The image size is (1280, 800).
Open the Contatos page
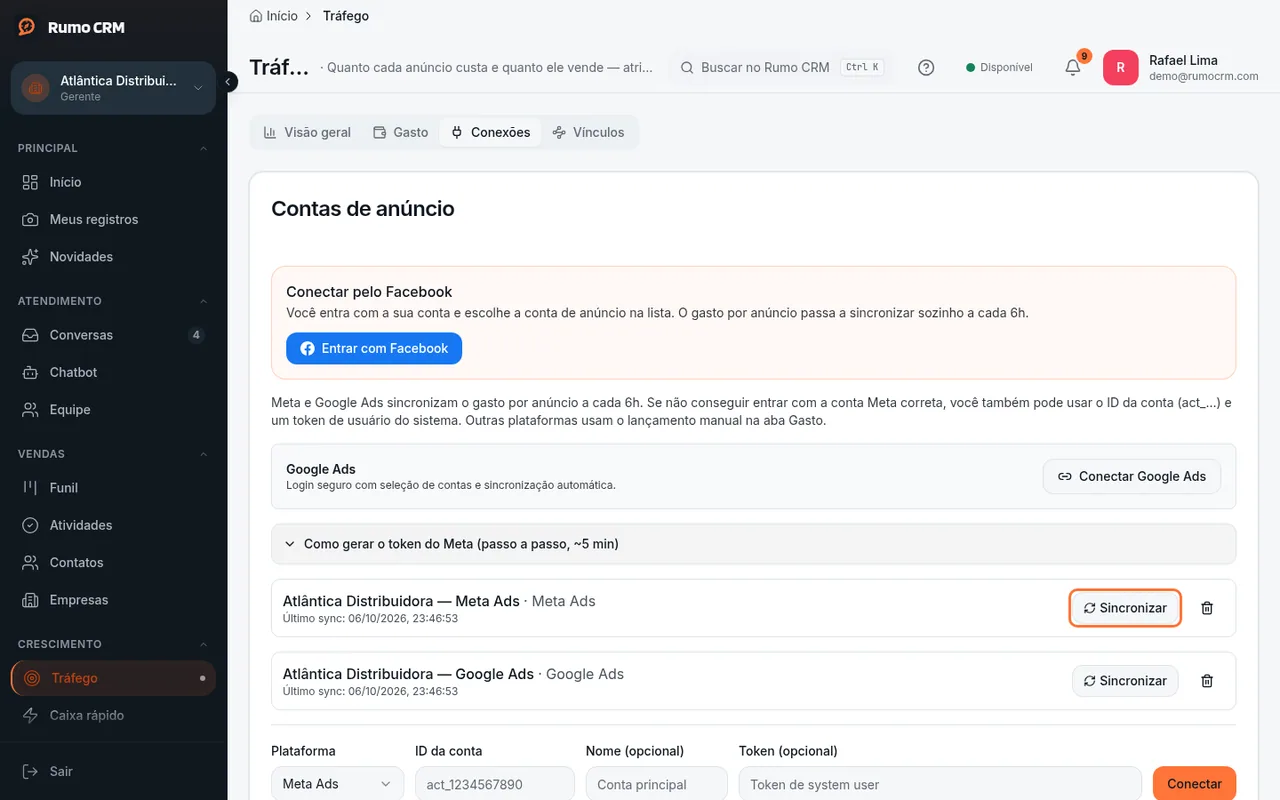click(x=113, y=563)
